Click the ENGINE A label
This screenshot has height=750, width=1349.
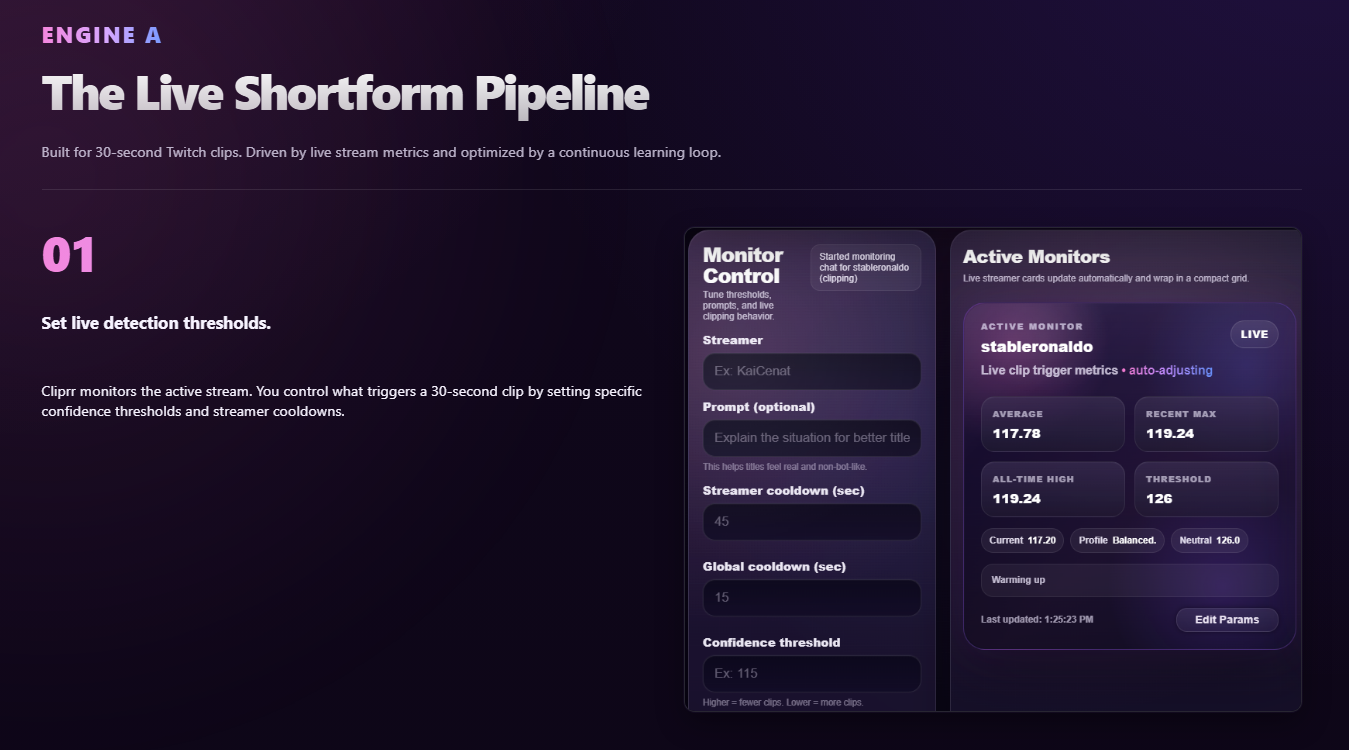(x=101, y=34)
